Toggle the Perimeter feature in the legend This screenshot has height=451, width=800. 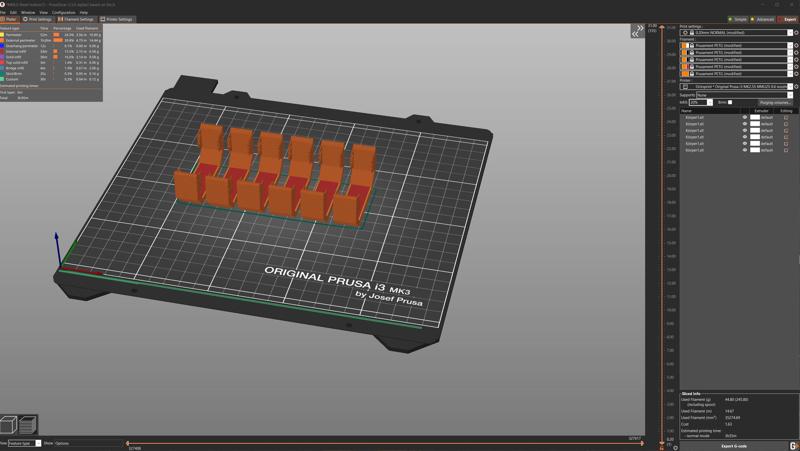pos(14,35)
